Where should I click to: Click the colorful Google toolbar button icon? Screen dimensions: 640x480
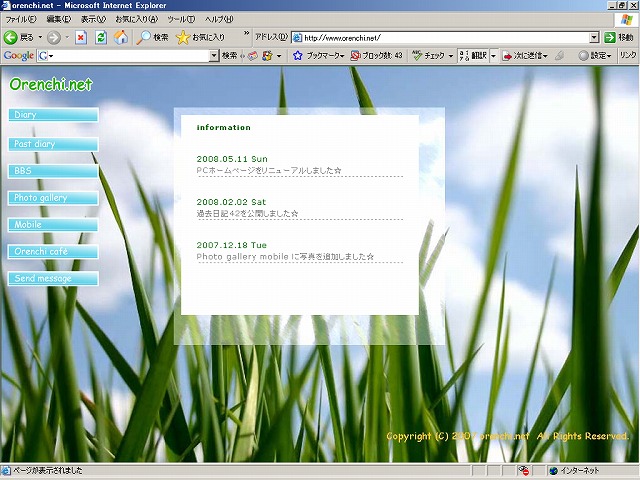268,56
